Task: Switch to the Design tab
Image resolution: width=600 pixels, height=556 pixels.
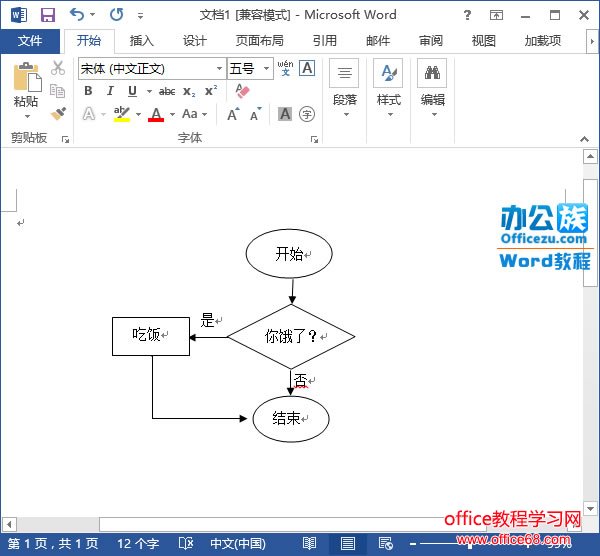Action: [x=194, y=41]
